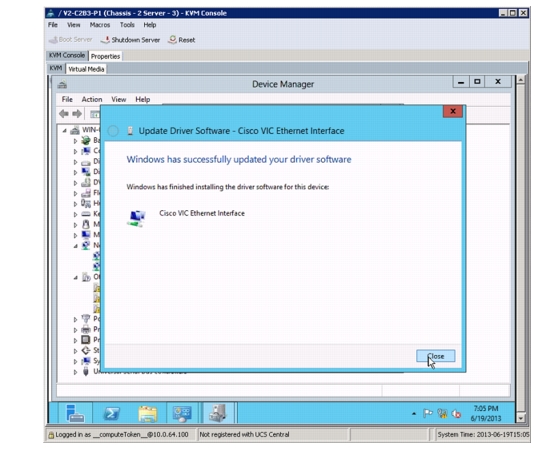Open the Action menu in Device Manager

(92, 100)
